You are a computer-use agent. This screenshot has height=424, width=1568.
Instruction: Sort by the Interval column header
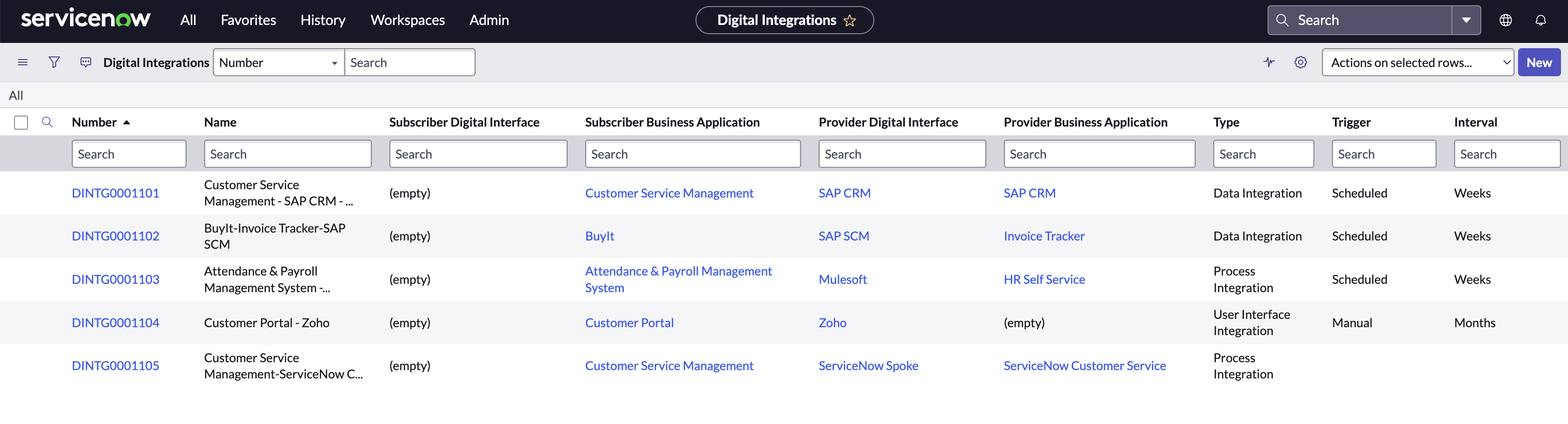[x=1476, y=122]
